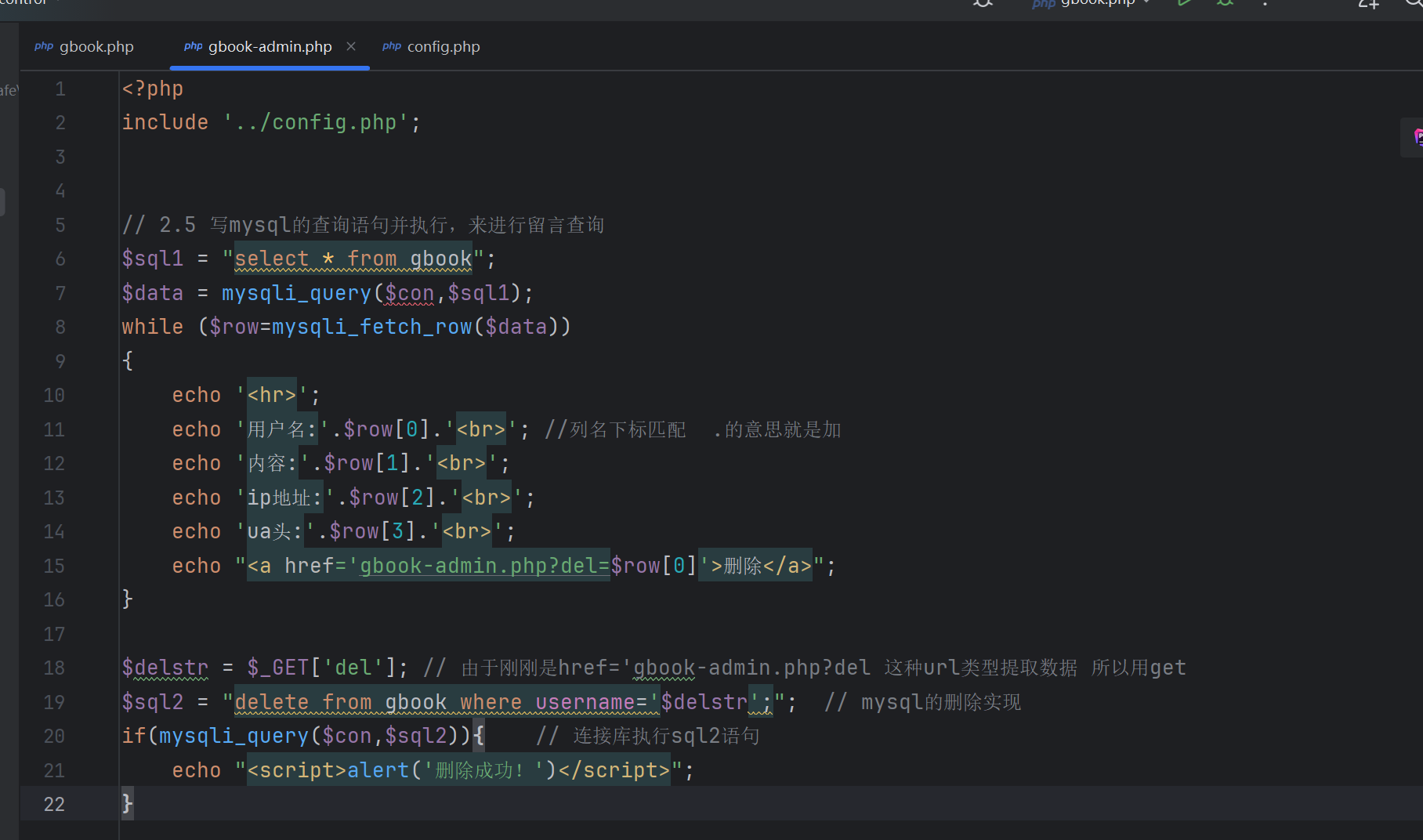
Task: Click the mysqli_fetch_row function call
Action: (372, 327)
